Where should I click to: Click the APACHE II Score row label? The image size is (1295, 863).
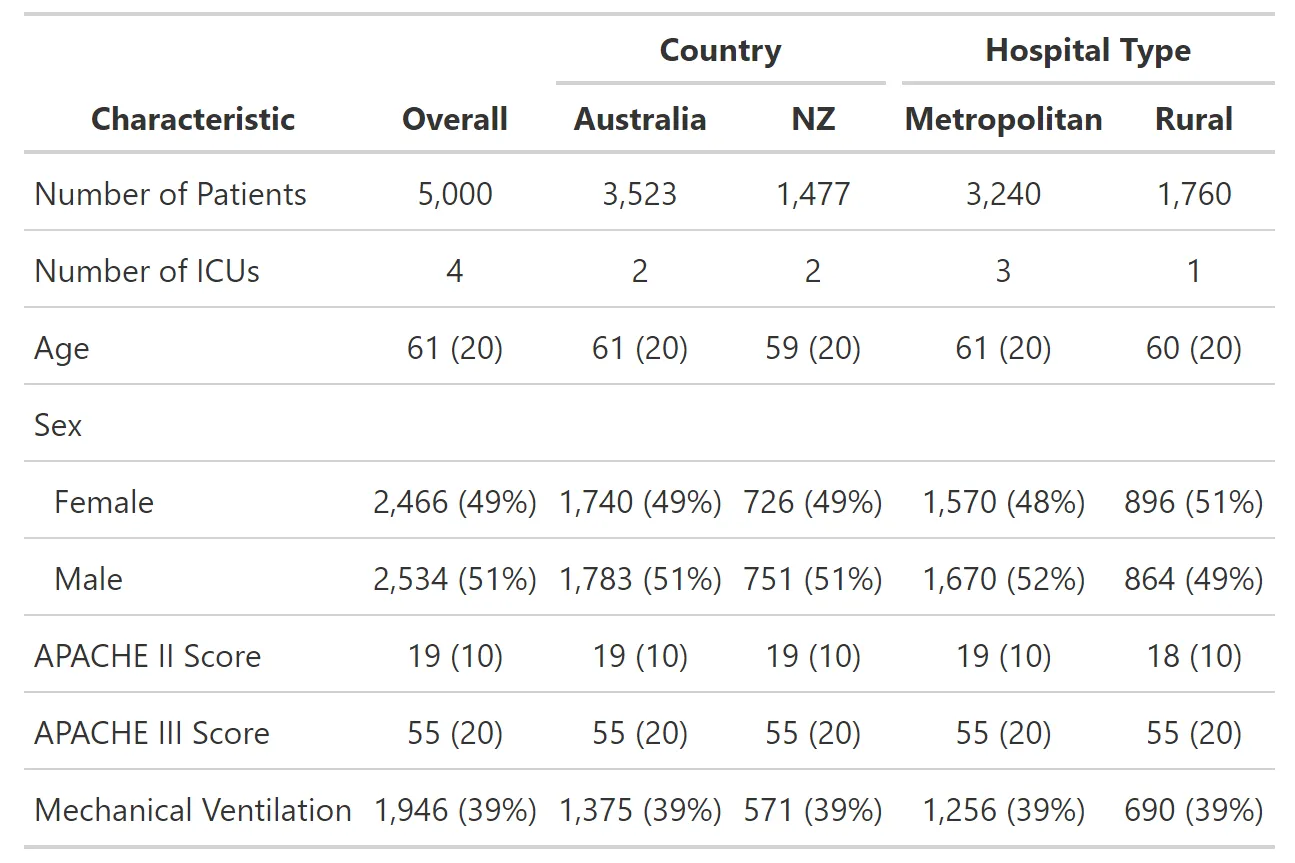(147, 656)
